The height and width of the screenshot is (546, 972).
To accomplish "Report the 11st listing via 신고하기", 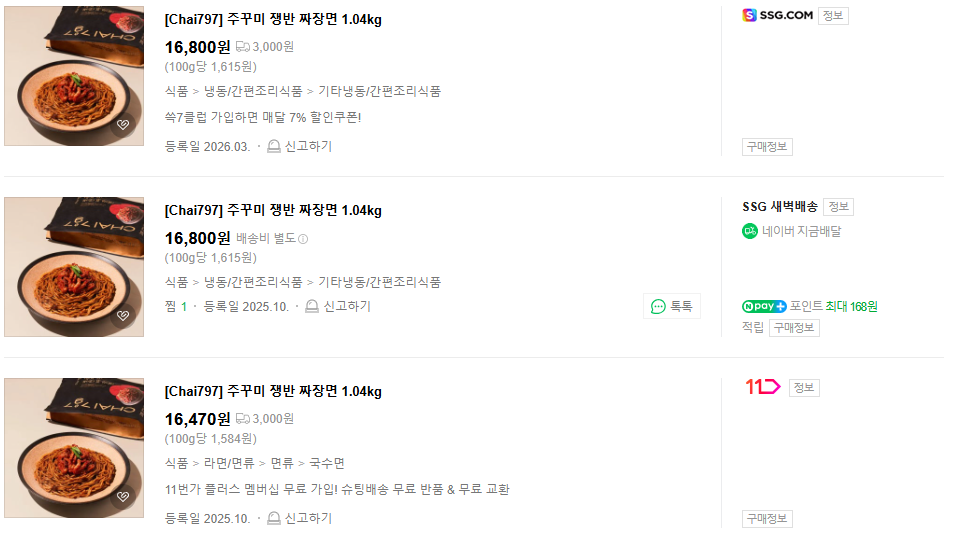I will (299, 518).
